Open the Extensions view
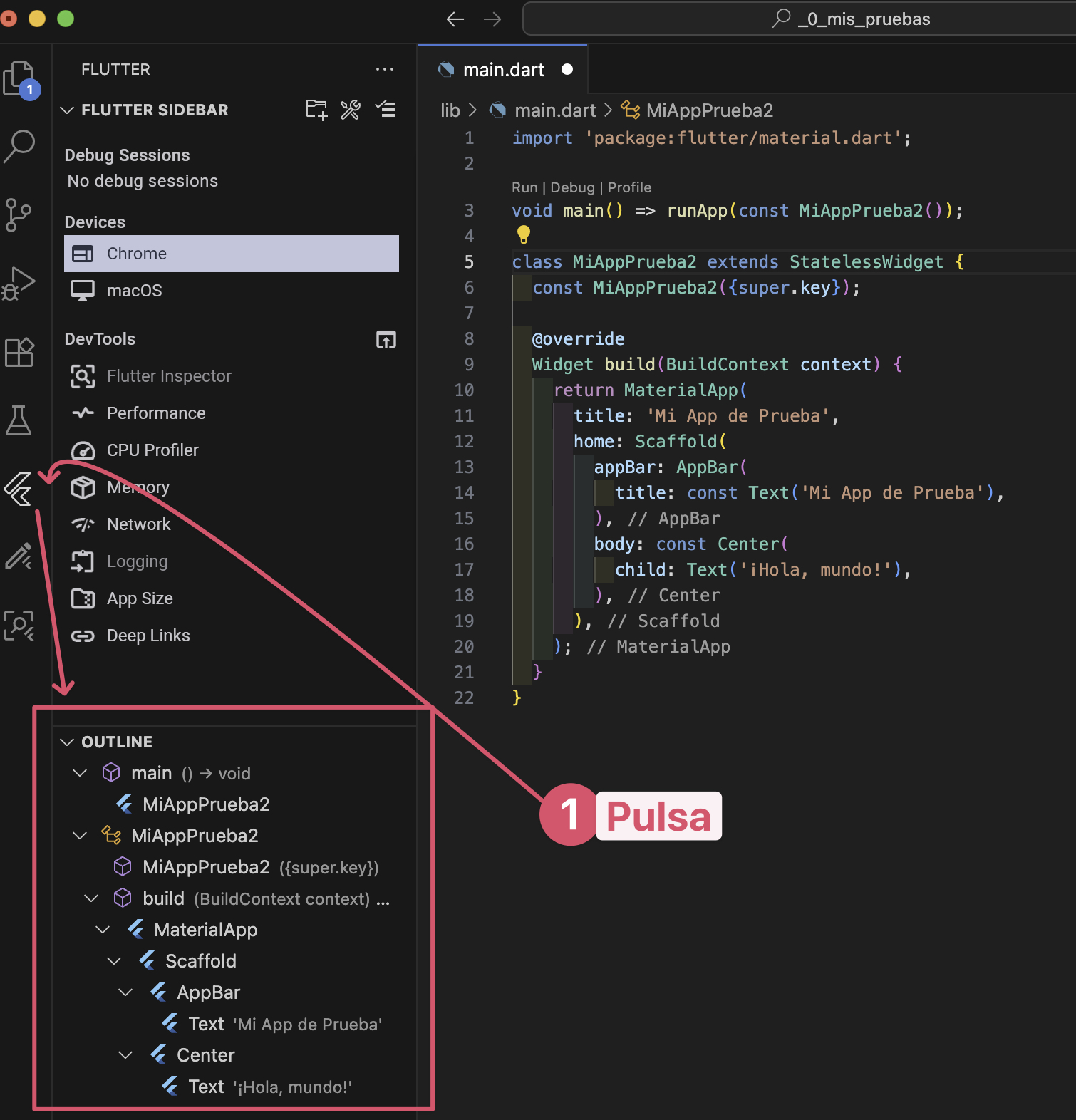The image size is (1076, 1120). point(19,352)
